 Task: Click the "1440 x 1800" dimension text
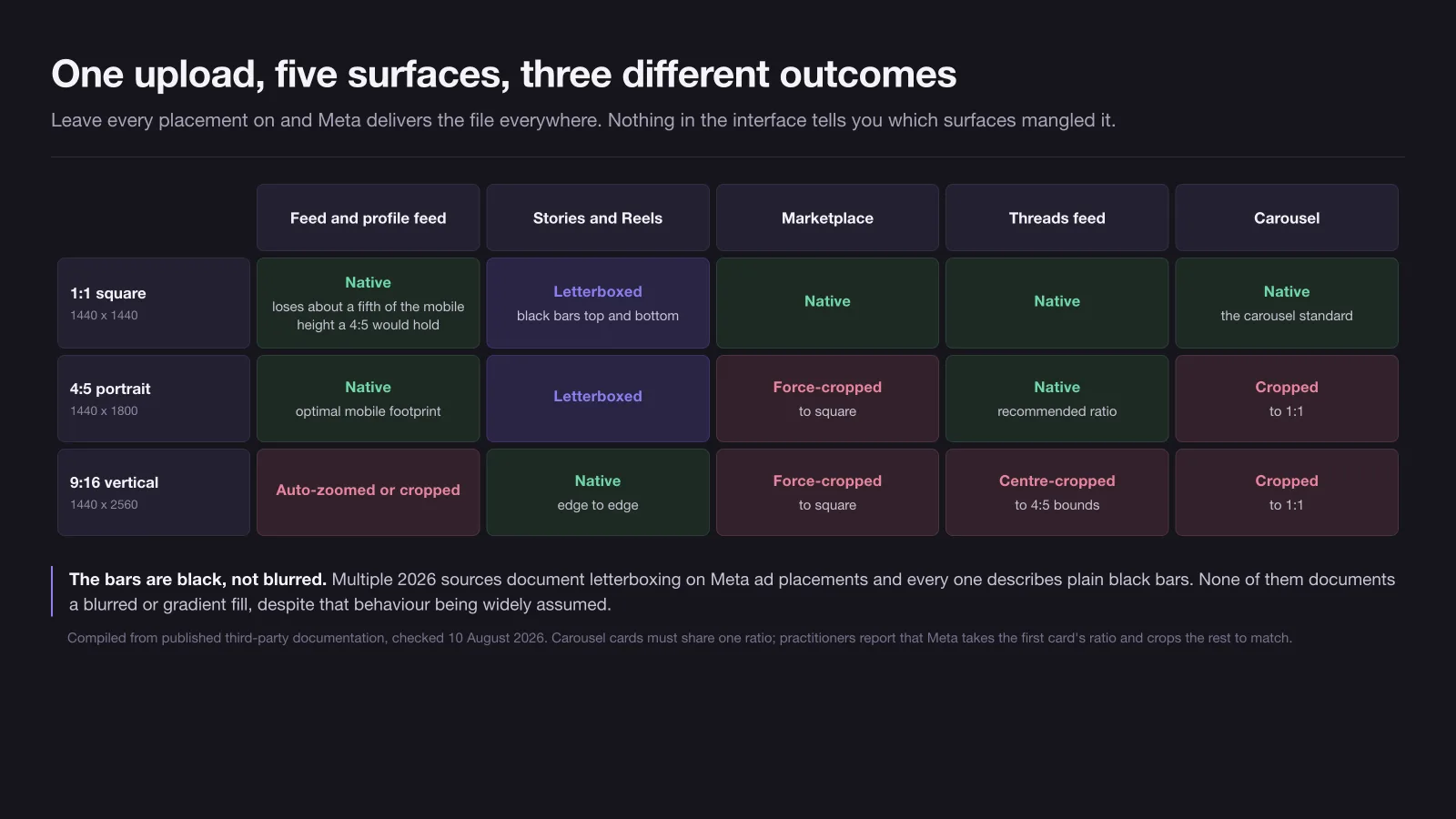tap(104, 411)
